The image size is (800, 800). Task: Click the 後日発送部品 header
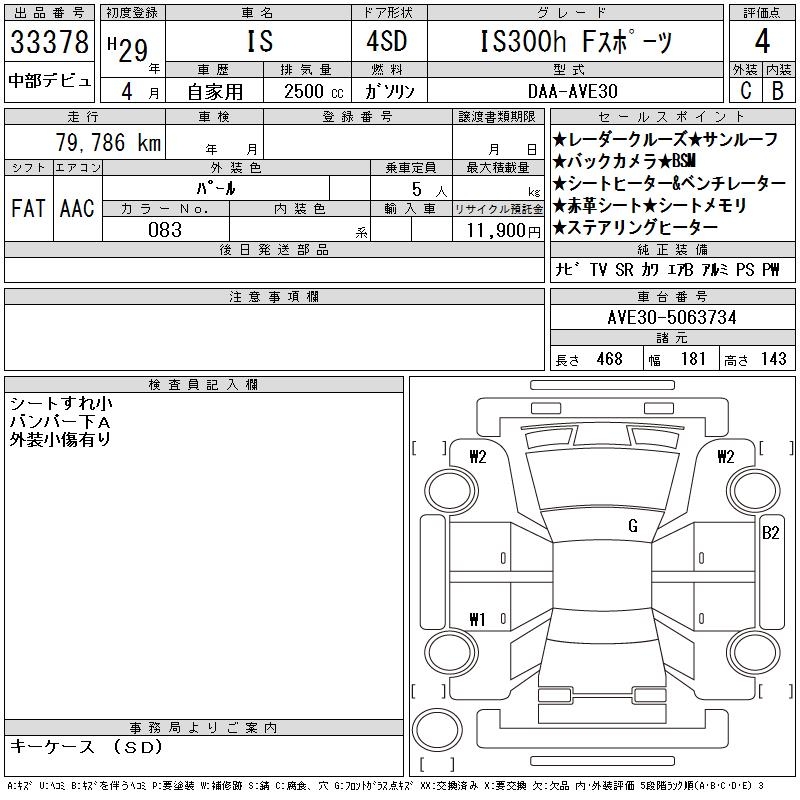pos(274,249)
